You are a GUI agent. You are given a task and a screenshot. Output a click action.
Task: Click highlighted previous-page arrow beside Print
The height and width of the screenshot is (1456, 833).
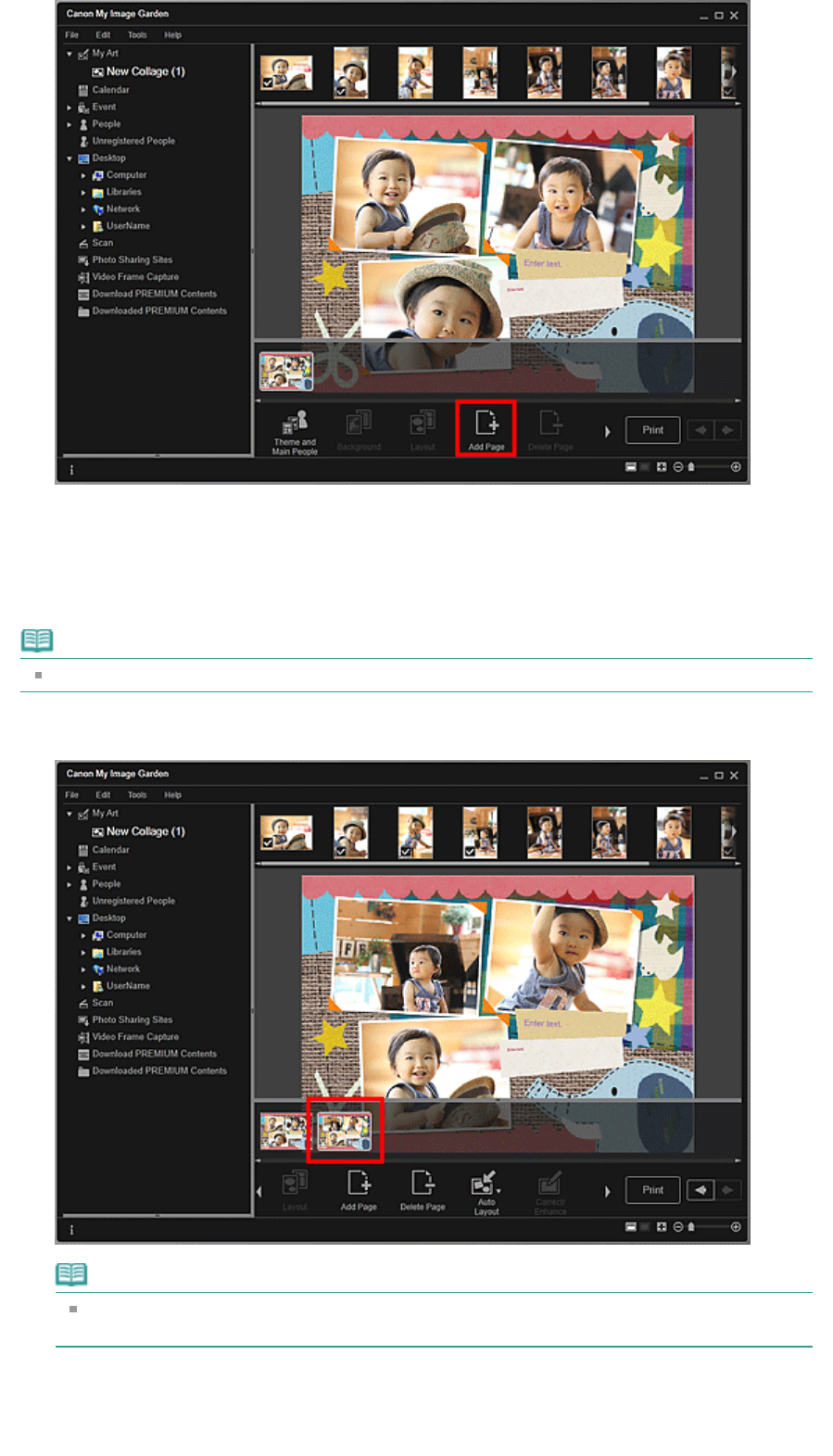[x=700, y=1190]
